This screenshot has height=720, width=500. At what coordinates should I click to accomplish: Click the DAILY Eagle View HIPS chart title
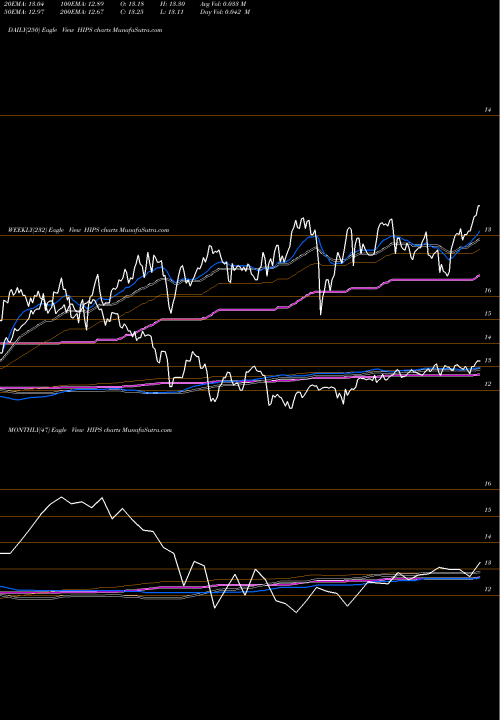[x=85, y=30]
